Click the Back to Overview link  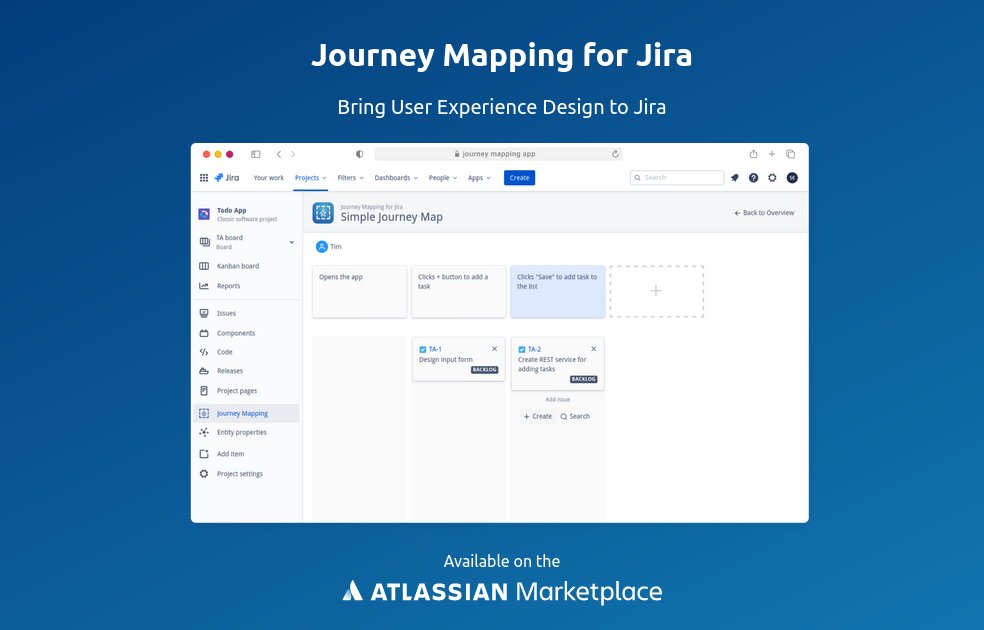pos(764,213)
